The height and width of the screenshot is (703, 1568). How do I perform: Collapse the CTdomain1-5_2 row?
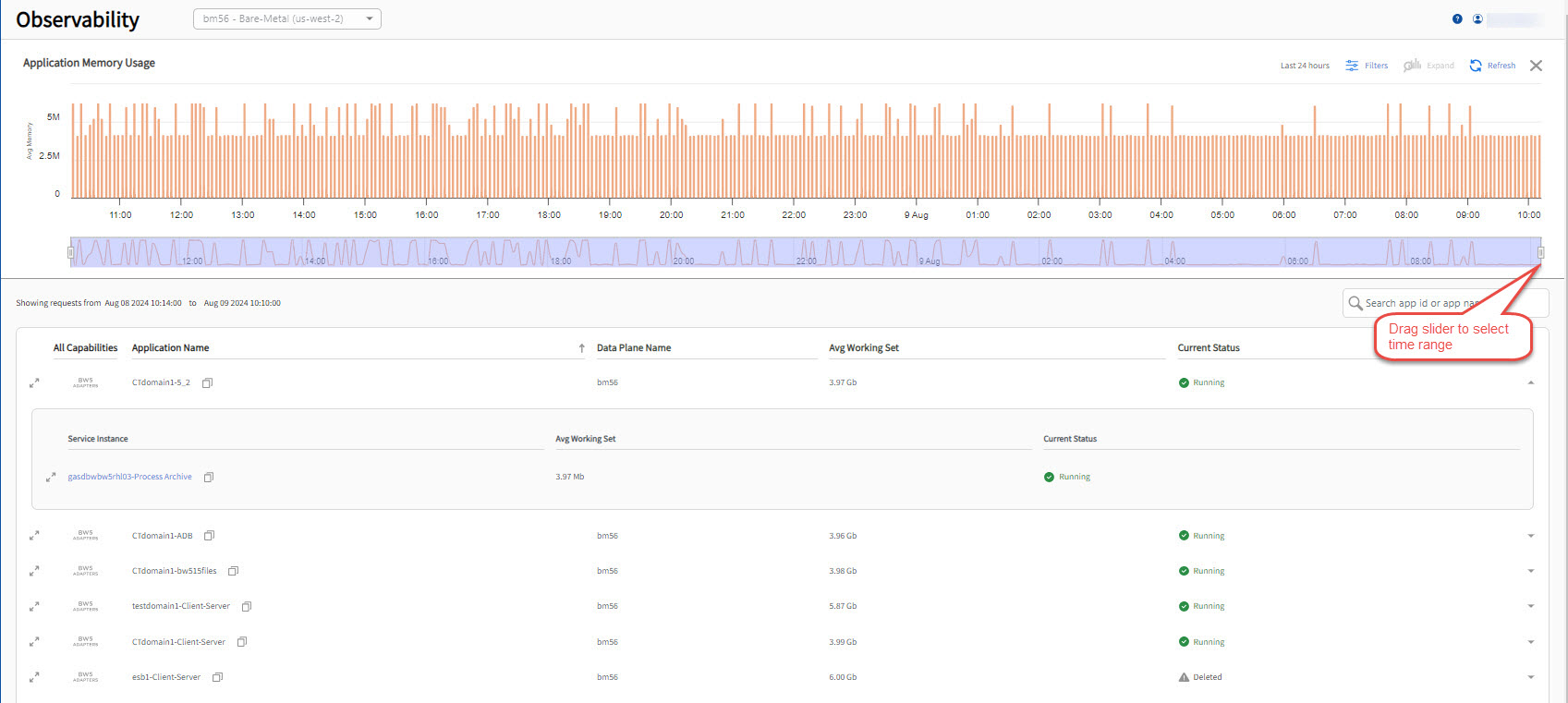click(1531, 382)
